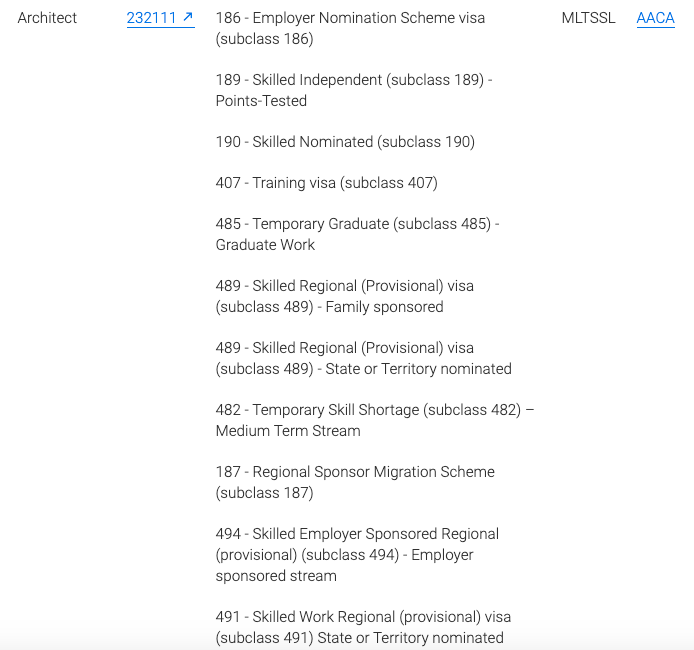Select the 485 Temporary Graduate entry
This screenshot has height=650, width=694.
click(x=357, y=234)
